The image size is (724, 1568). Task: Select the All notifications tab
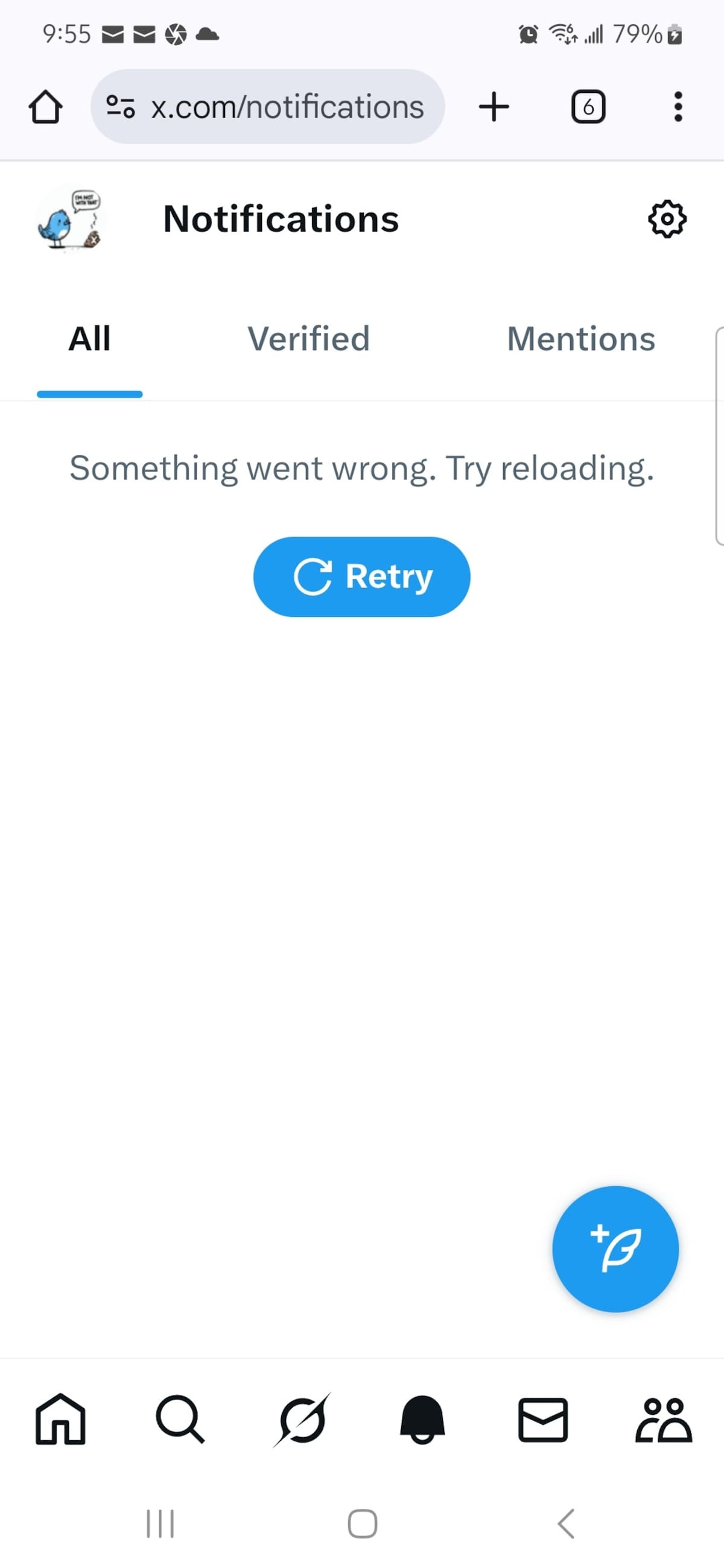click(89, 338)
